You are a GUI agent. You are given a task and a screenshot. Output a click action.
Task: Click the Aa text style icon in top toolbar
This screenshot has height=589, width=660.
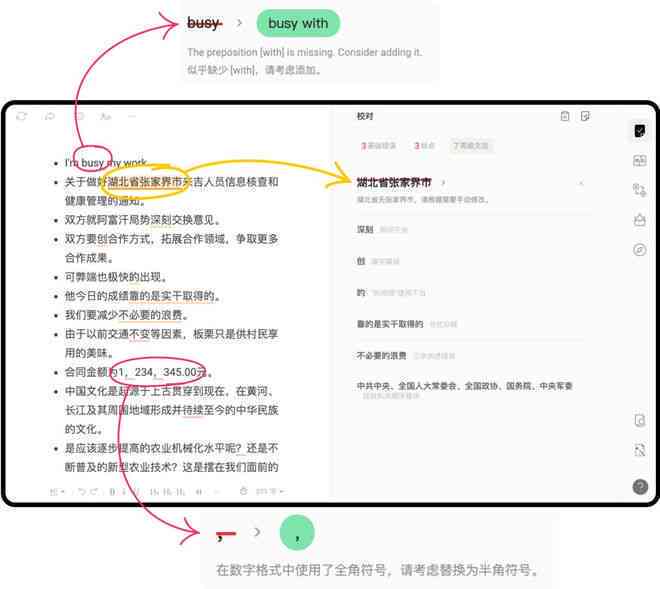click(x=106, y=116)
